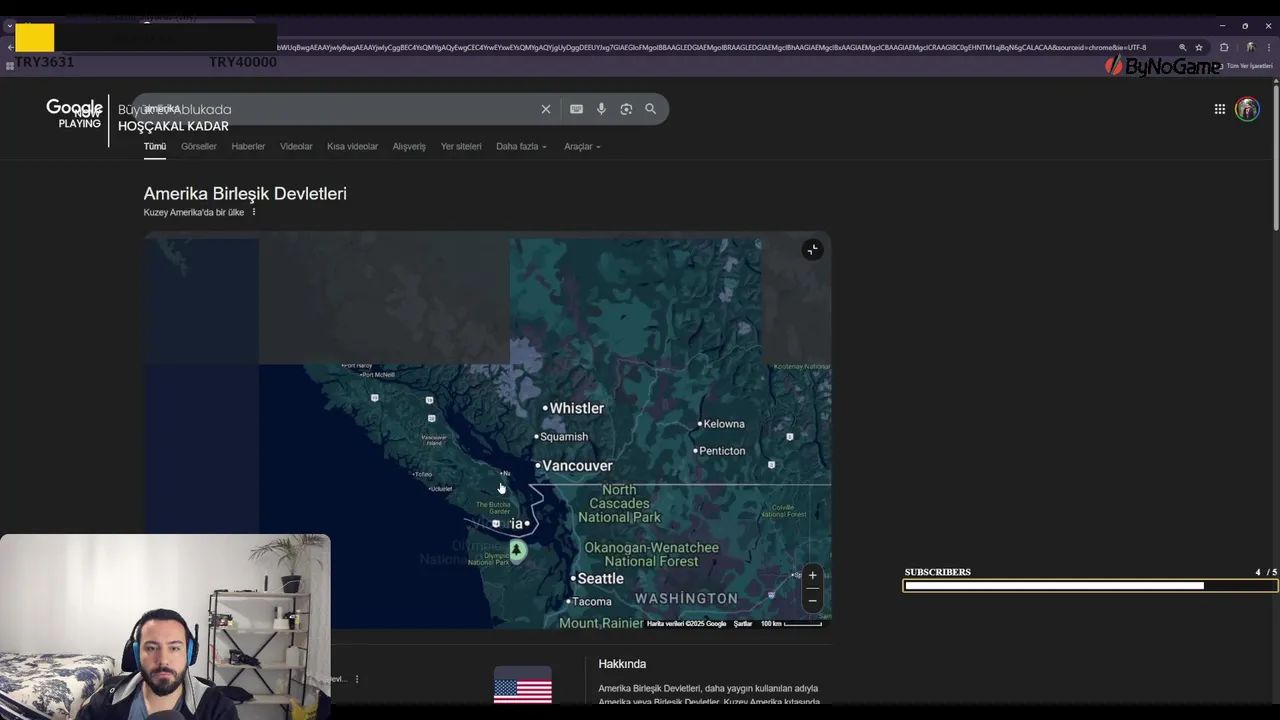Click Whistler label on the map
The height and width of the screenshot is (720, 1280).
tap(576, 408)
